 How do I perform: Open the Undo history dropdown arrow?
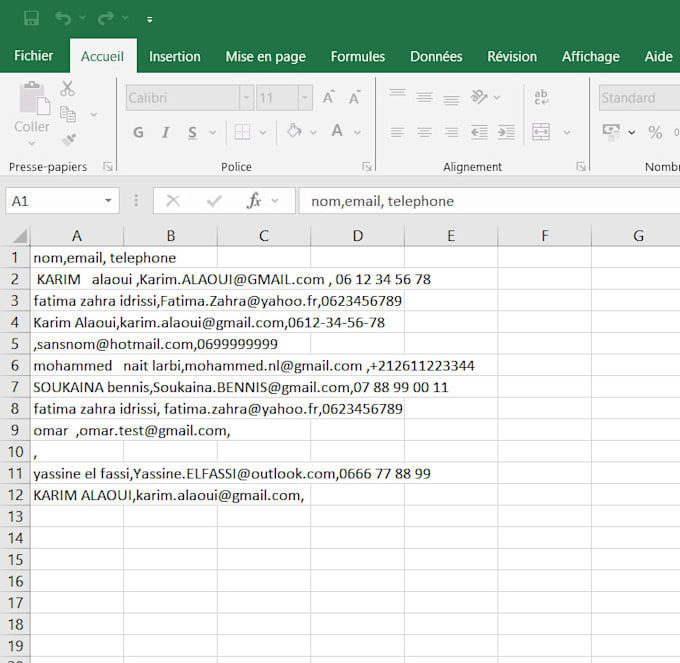point(82,18)
